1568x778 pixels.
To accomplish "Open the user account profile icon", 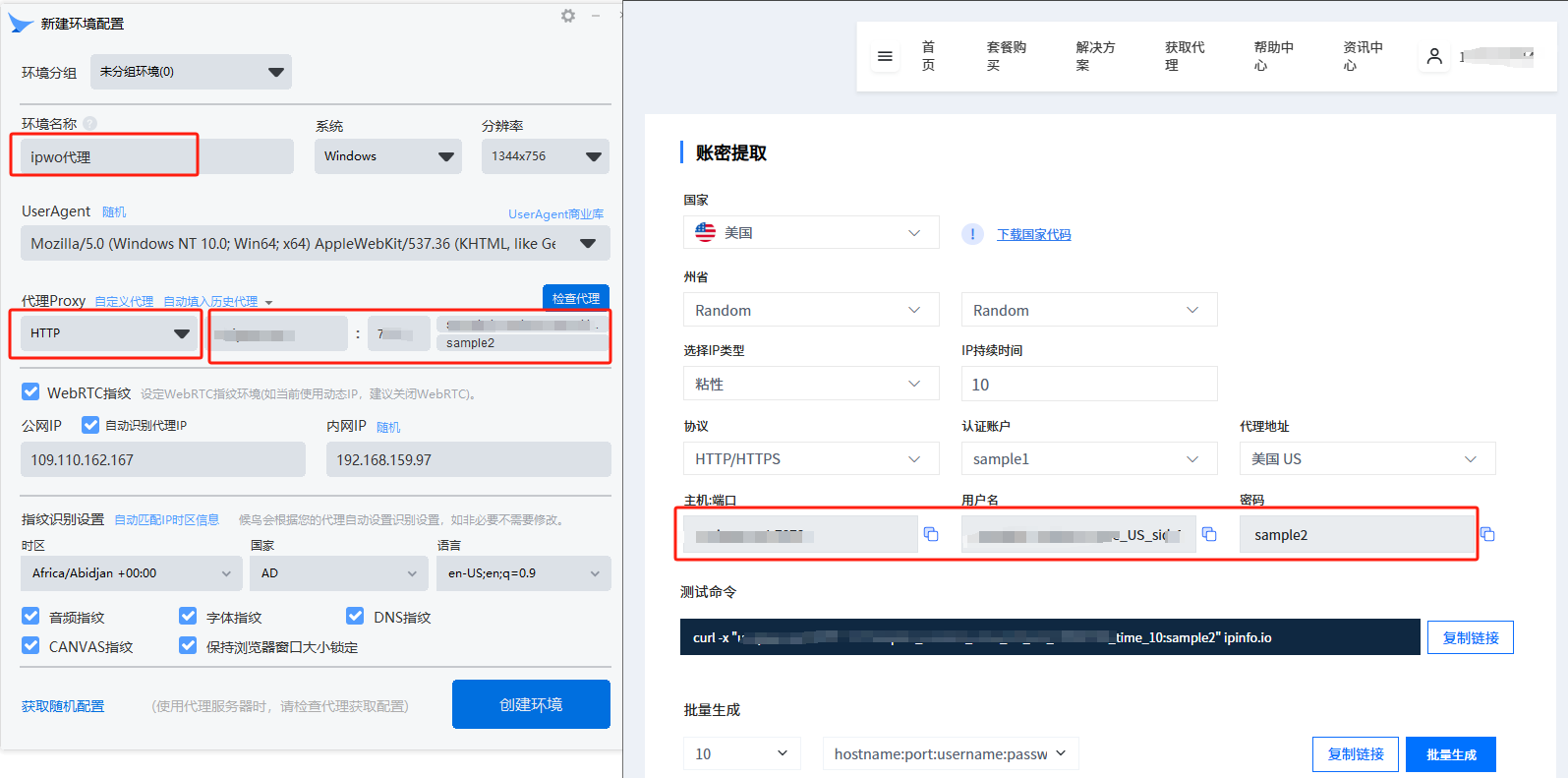I will pos(1434,56).
